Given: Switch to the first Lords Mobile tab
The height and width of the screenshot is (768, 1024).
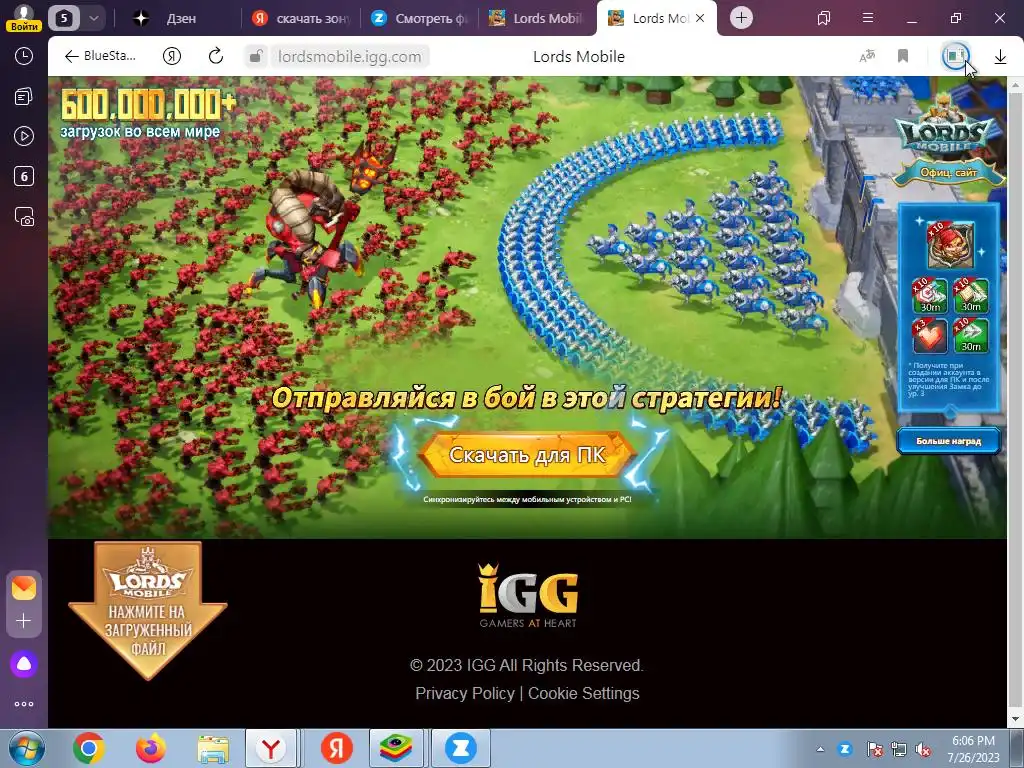Looking at the screenshot, I should pos(538,18).
